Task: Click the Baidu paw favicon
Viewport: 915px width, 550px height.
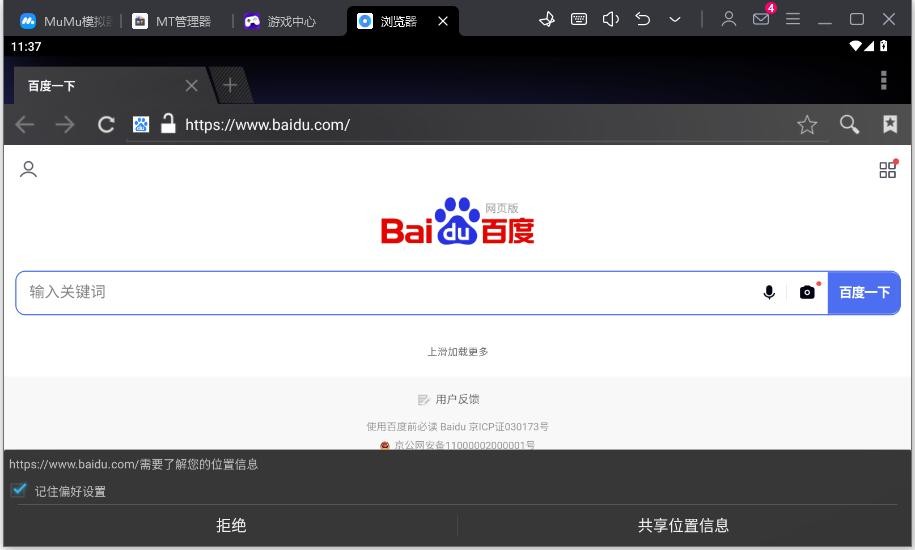Action: click(141, 124)
